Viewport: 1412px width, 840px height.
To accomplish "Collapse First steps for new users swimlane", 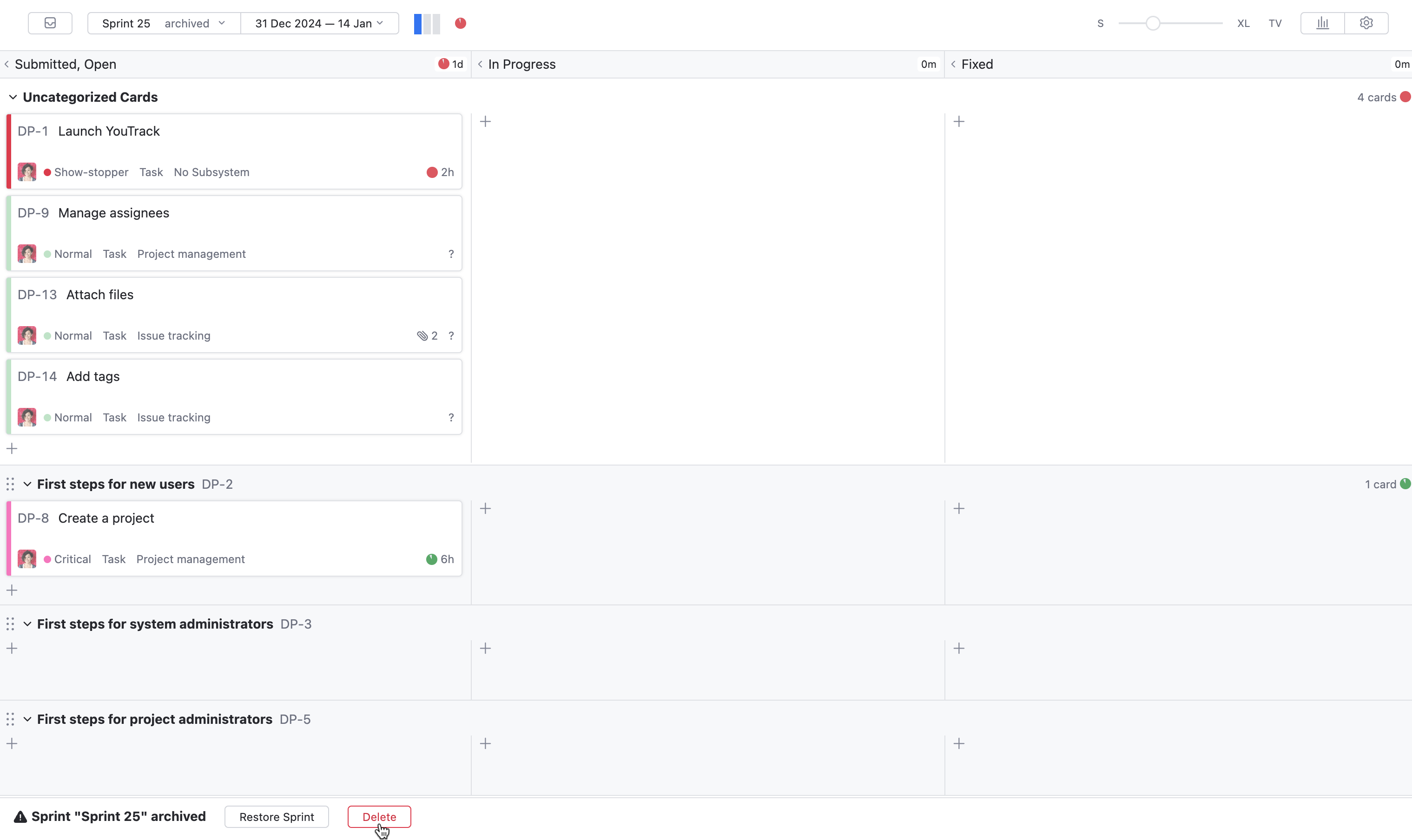I will [27, 485].
